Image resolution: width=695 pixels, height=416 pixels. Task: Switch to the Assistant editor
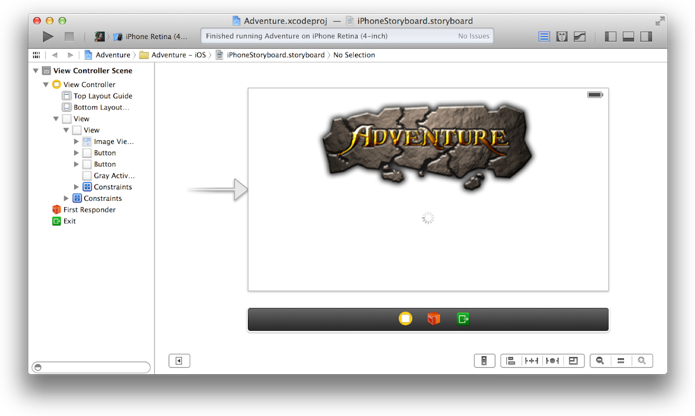click(x=562, y=36)
